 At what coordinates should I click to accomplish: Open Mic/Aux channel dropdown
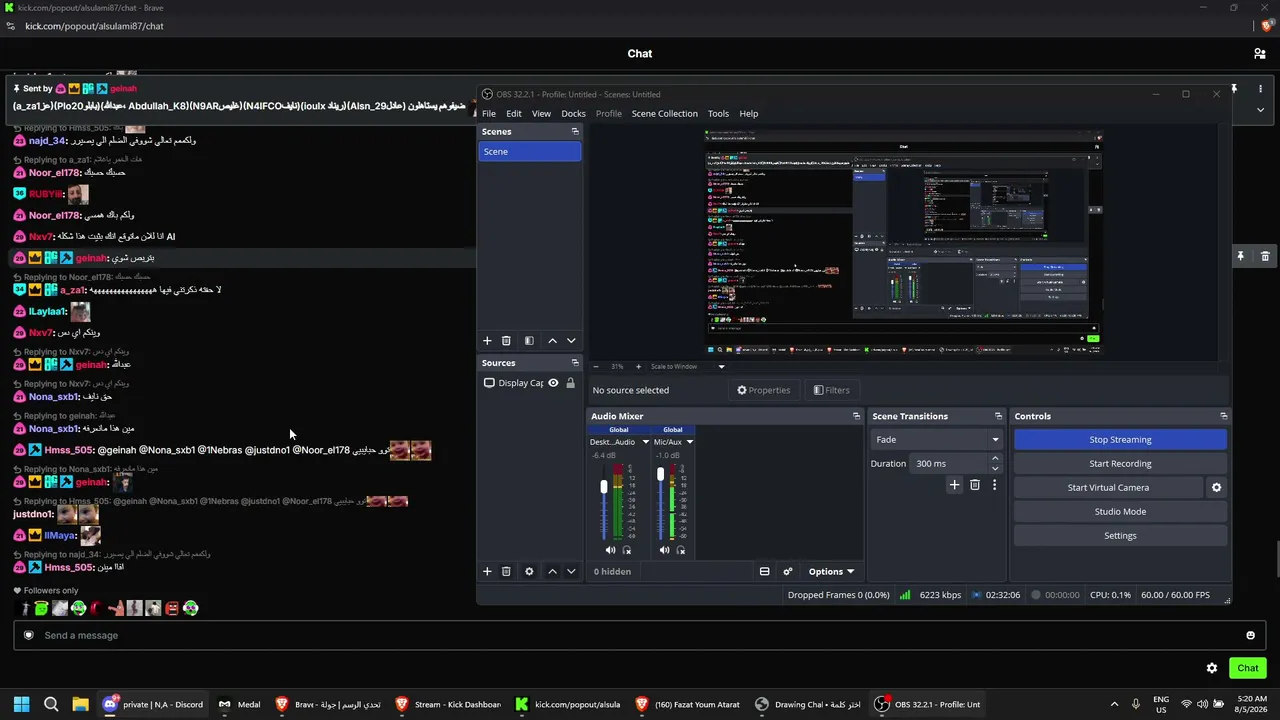tap(689, 442)
